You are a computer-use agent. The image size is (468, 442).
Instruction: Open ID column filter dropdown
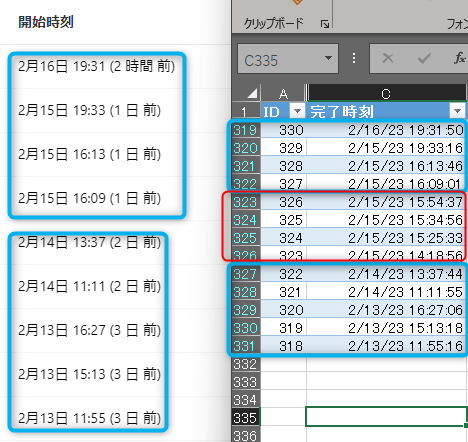tap(297, 111)
